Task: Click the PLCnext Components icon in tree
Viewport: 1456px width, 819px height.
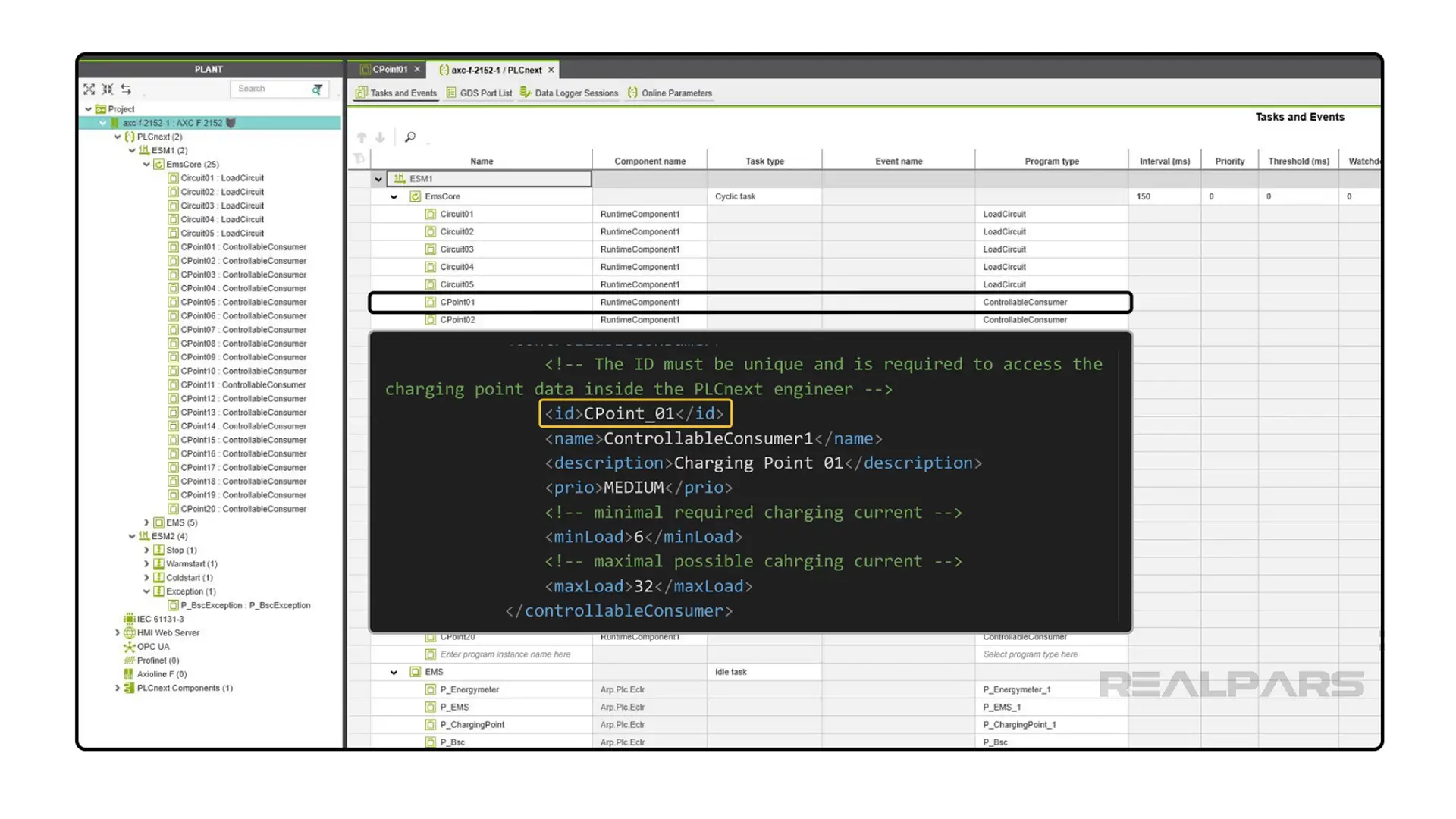Action: pos(129,688)
